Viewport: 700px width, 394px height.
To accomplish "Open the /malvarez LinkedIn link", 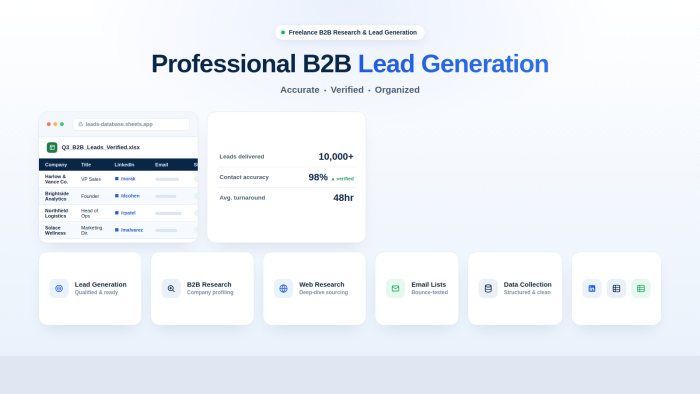I will pos(129,230).
